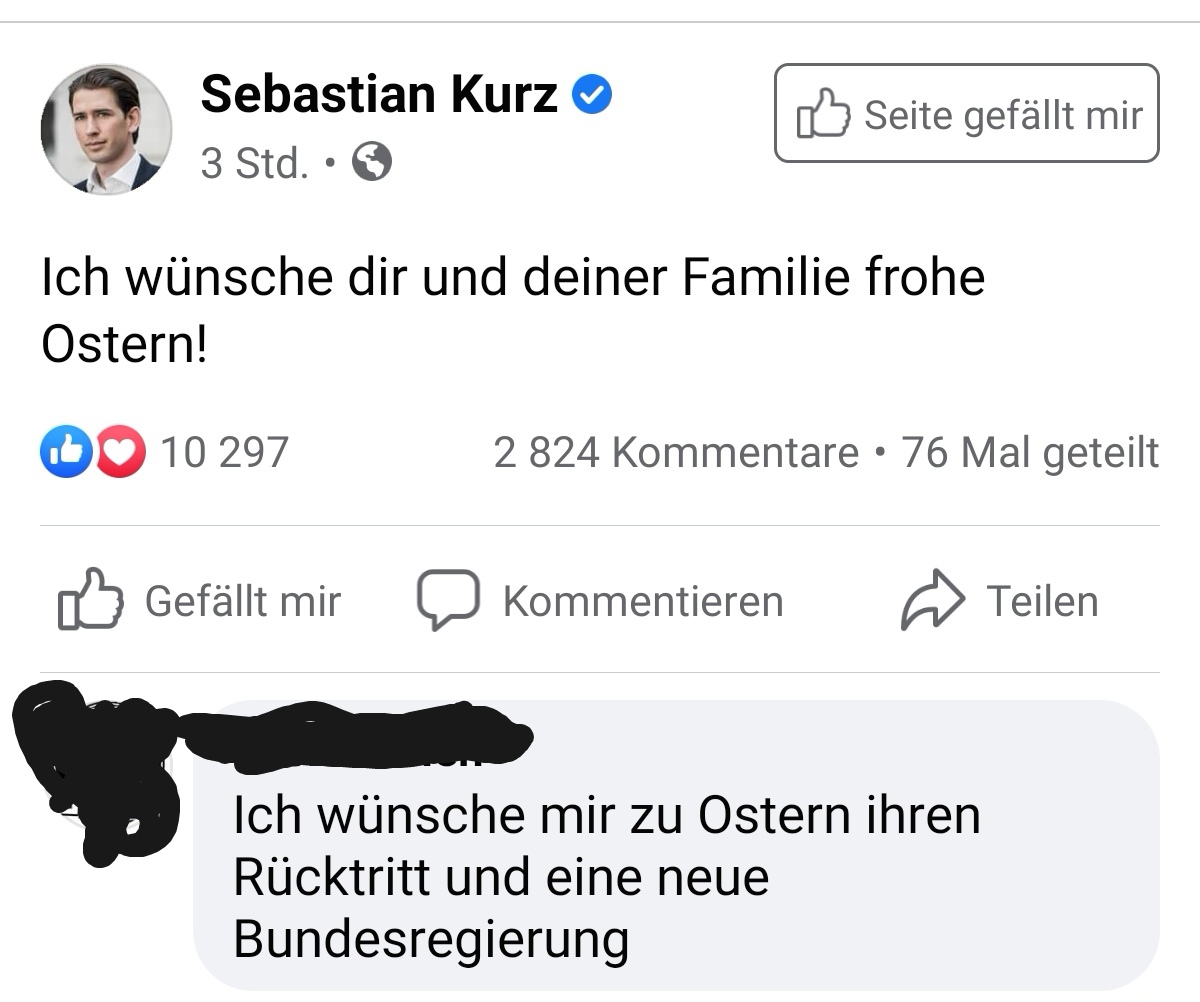The height and width of the screenshot is (1002, 1200).
Task: Open the "76 Mal geteilt" shares list
Action: [1030, 453]
